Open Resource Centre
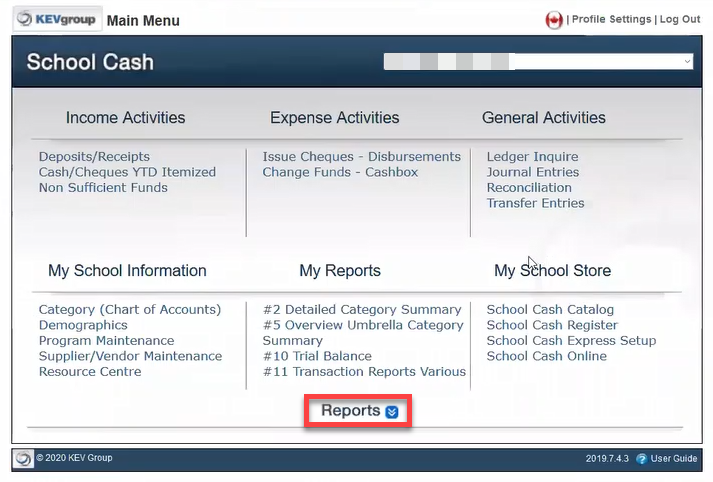The width and height of the screenshot is (713, 482). (90, 371)
